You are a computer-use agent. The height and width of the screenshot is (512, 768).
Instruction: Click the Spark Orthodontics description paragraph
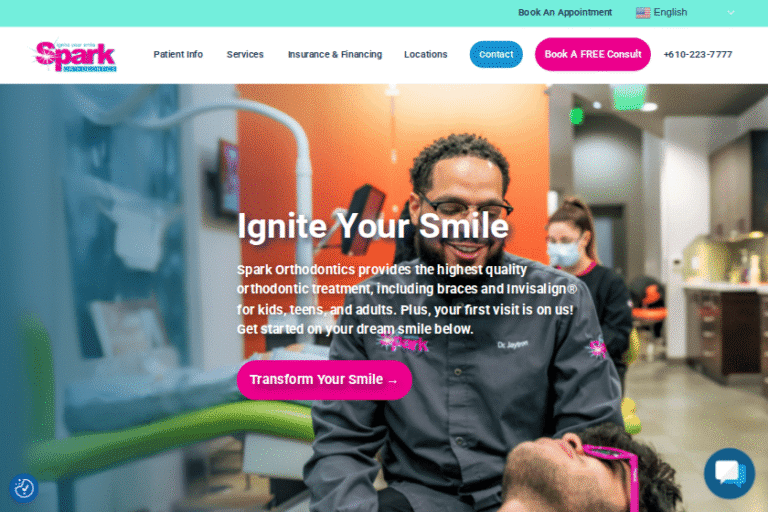pyautogui.click(x=406, y=299)
